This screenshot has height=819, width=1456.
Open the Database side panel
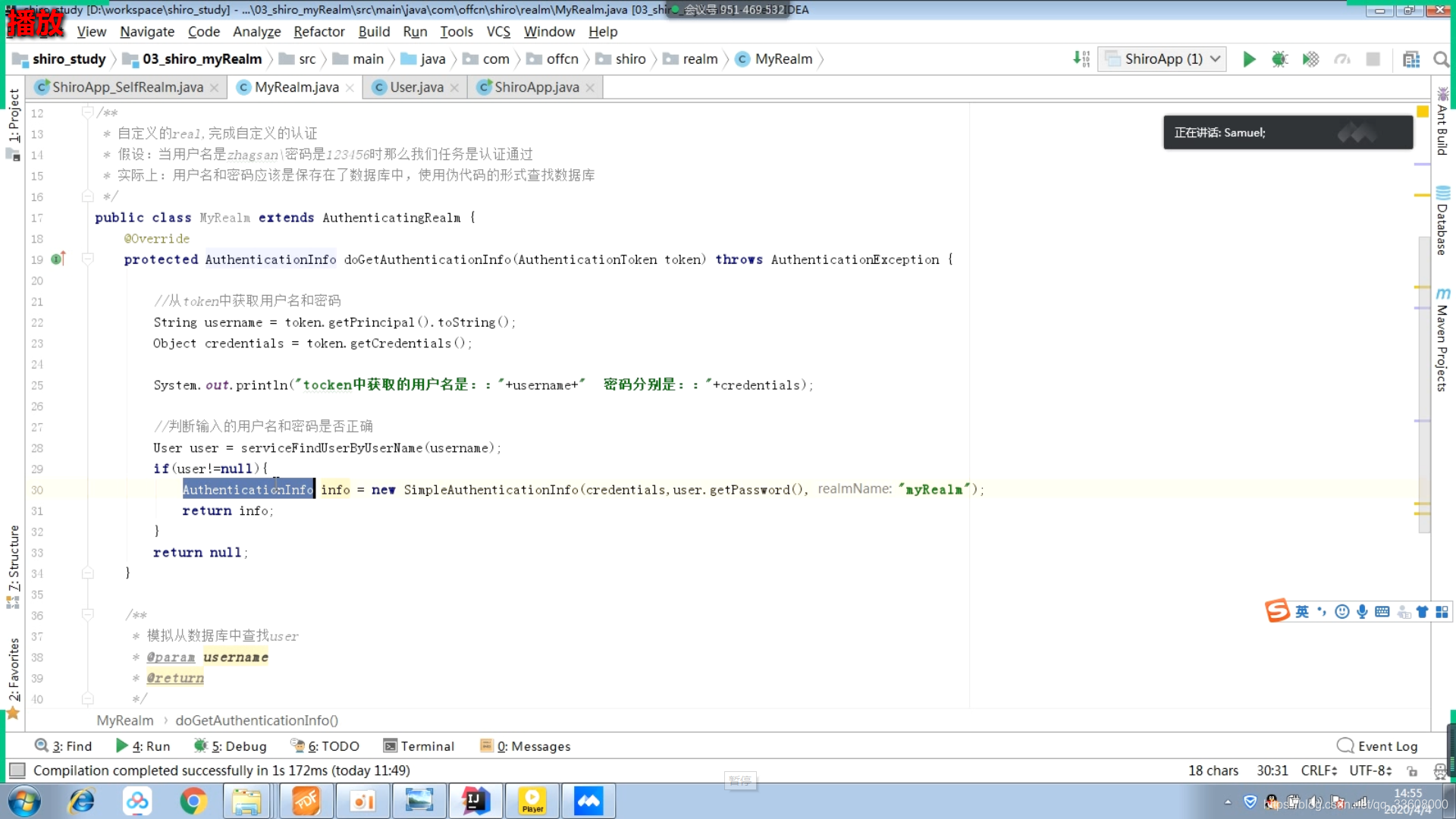(x=1442, y=221)
